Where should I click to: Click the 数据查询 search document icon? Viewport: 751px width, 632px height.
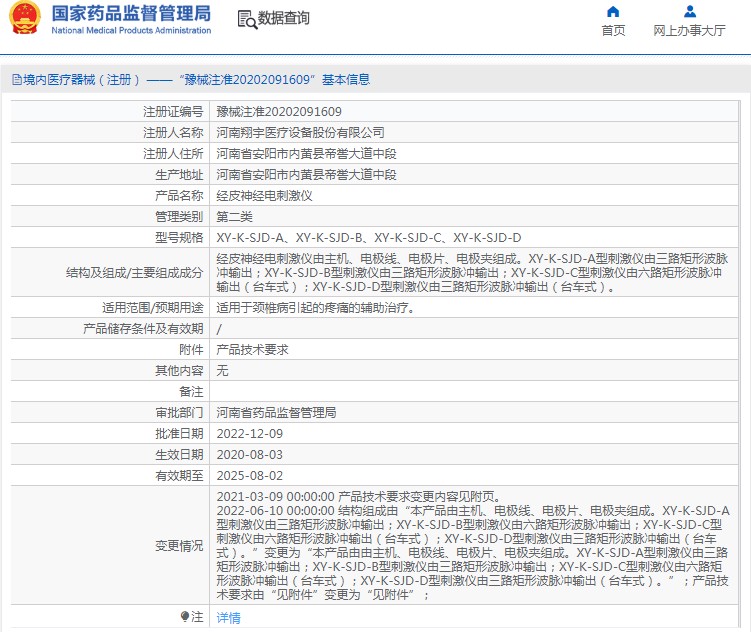(x=246, y=19)
